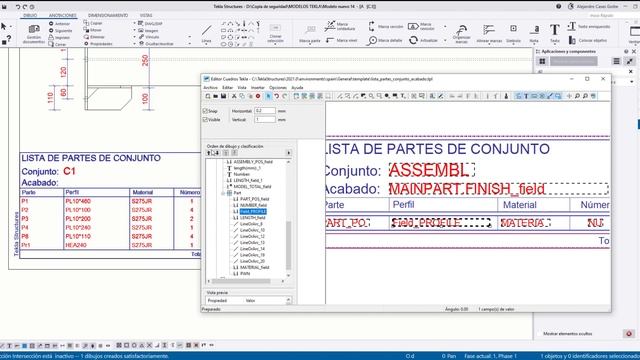
Task: Open the Insertar menu in Editor Cuadros
Action: click(258, 87)
